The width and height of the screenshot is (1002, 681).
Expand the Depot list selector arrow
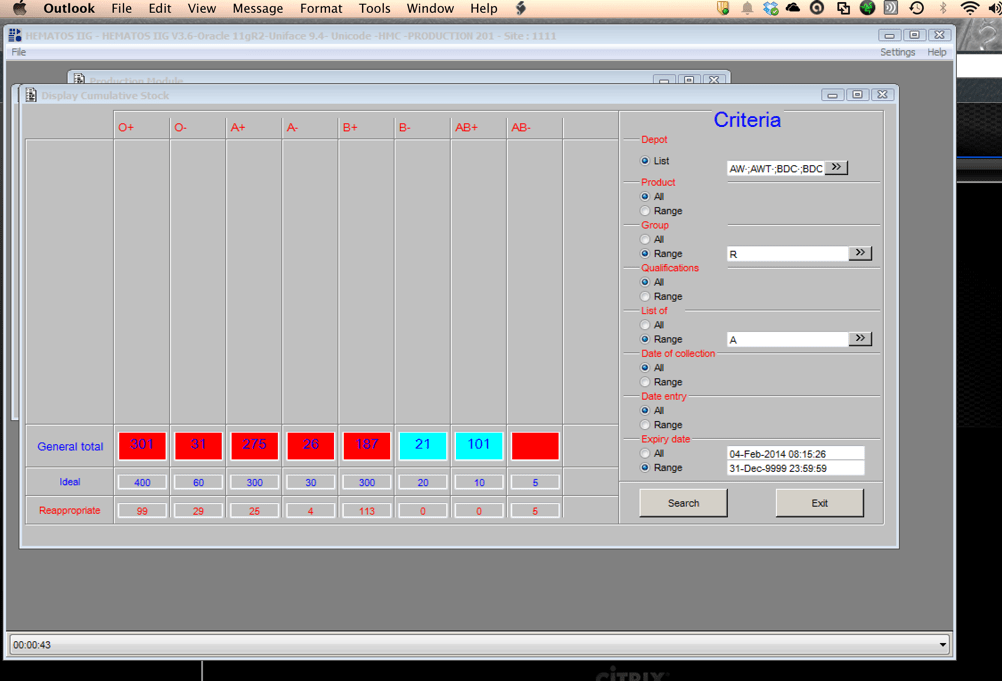coord(836,168)
